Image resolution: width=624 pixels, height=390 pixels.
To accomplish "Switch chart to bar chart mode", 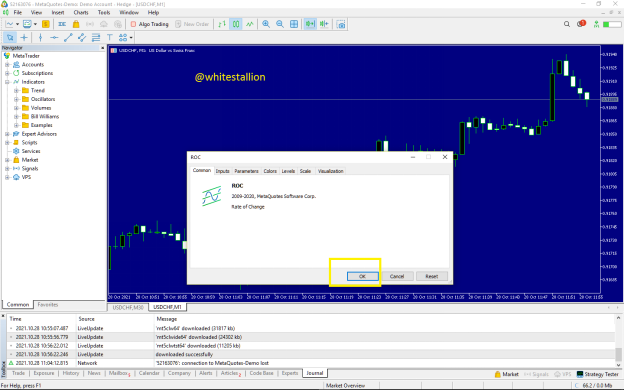I will (x=222, y=24).
